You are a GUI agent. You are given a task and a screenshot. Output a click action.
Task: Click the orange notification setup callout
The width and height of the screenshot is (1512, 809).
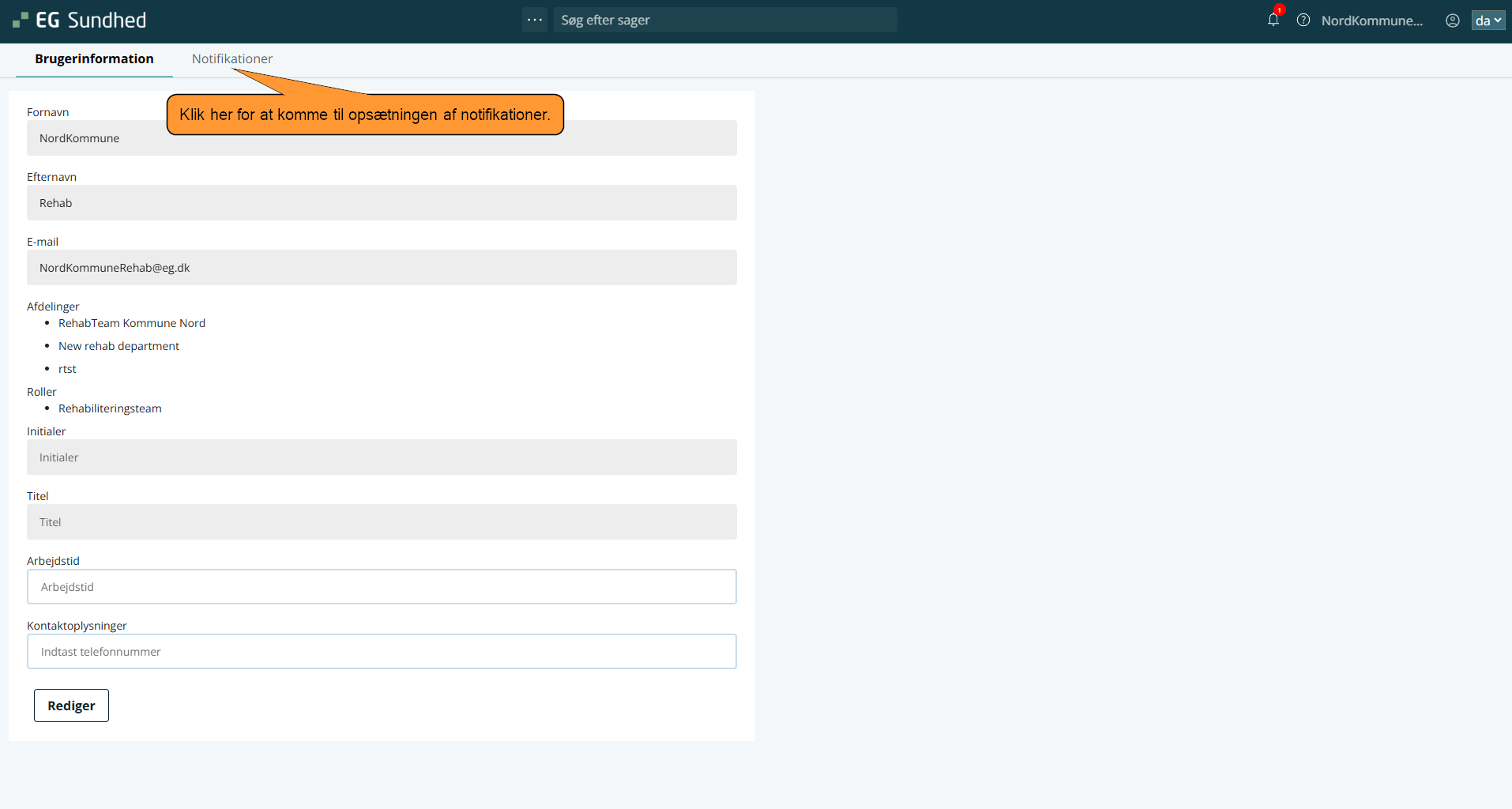pyautogui.click(x=365, y=115)
